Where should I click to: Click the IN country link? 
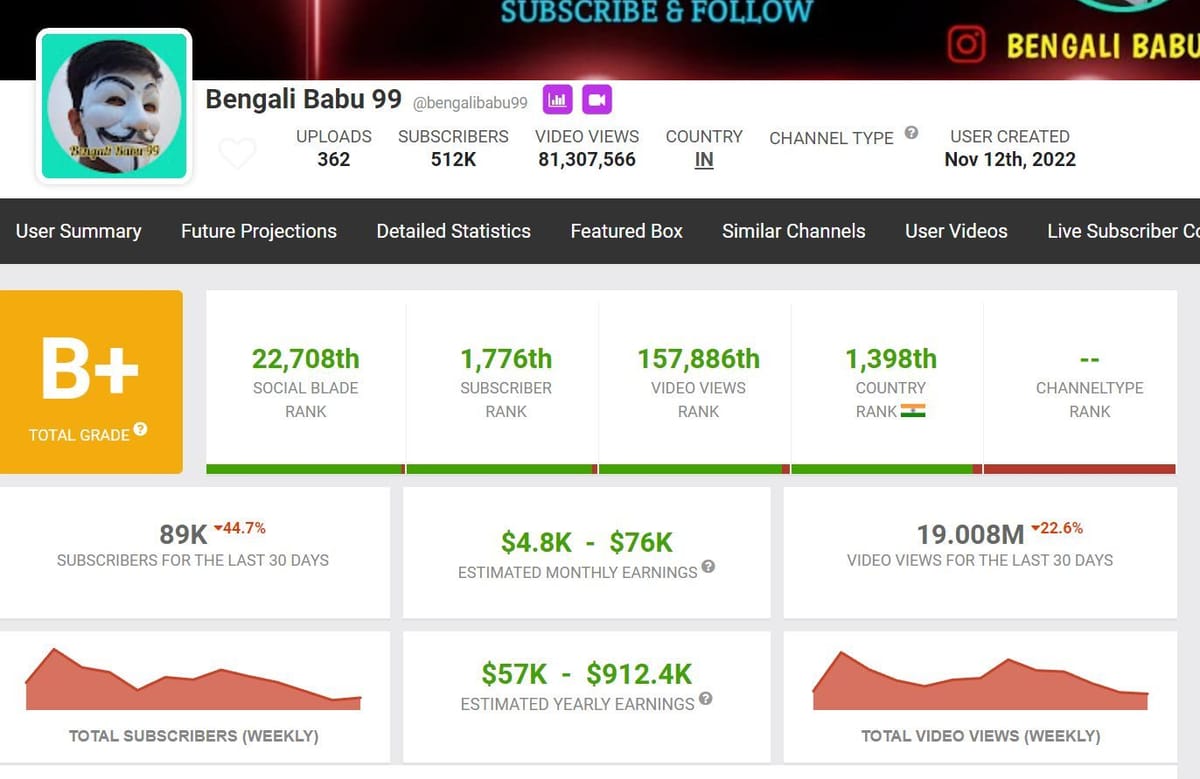[x=704, y=160]
